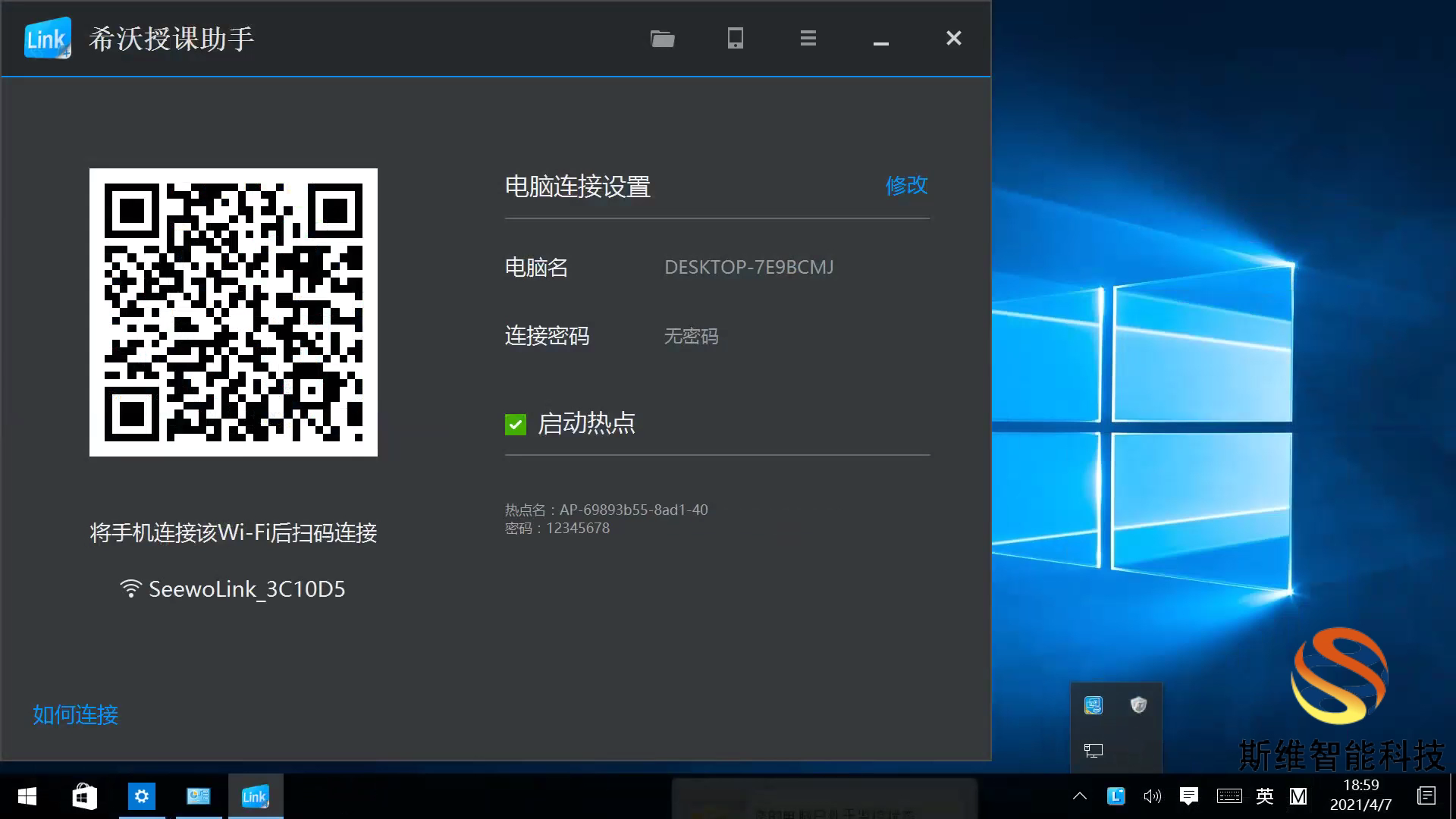
Task: Open the Action Center notifications icon
Action: point(1426,796)
